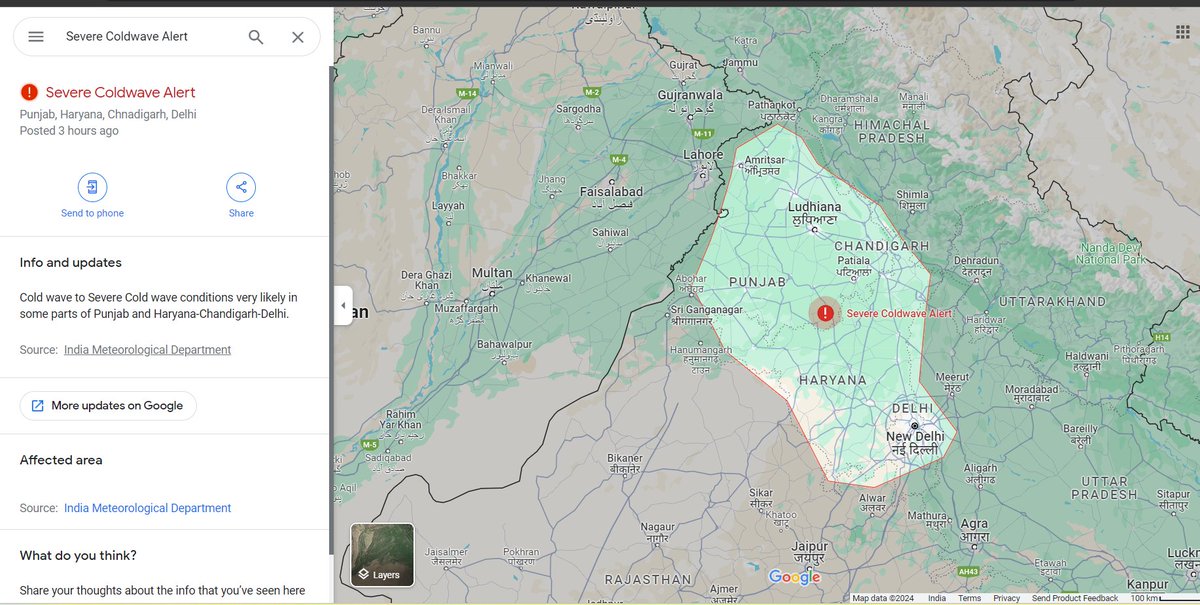This screenshot has width=1200, height=605.
Task: Click the Shimla city label
Action: 913,195
